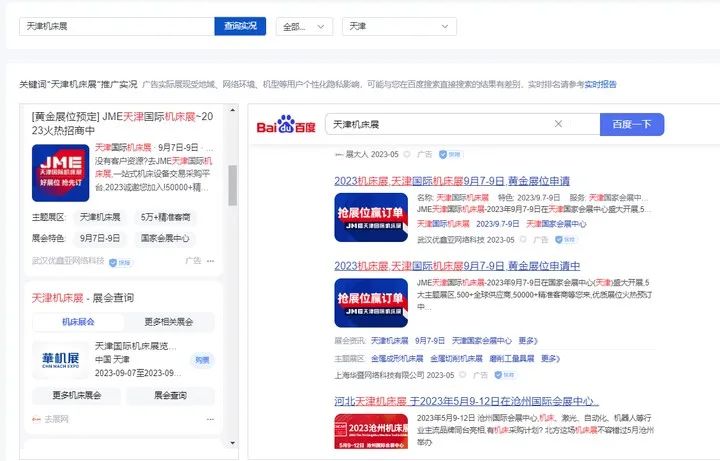Click the circle icon after 上海华墨网络科技有限公司 2023-05
Screen dimensions: 720x461
pyautogui.click(x=462, y=375)
